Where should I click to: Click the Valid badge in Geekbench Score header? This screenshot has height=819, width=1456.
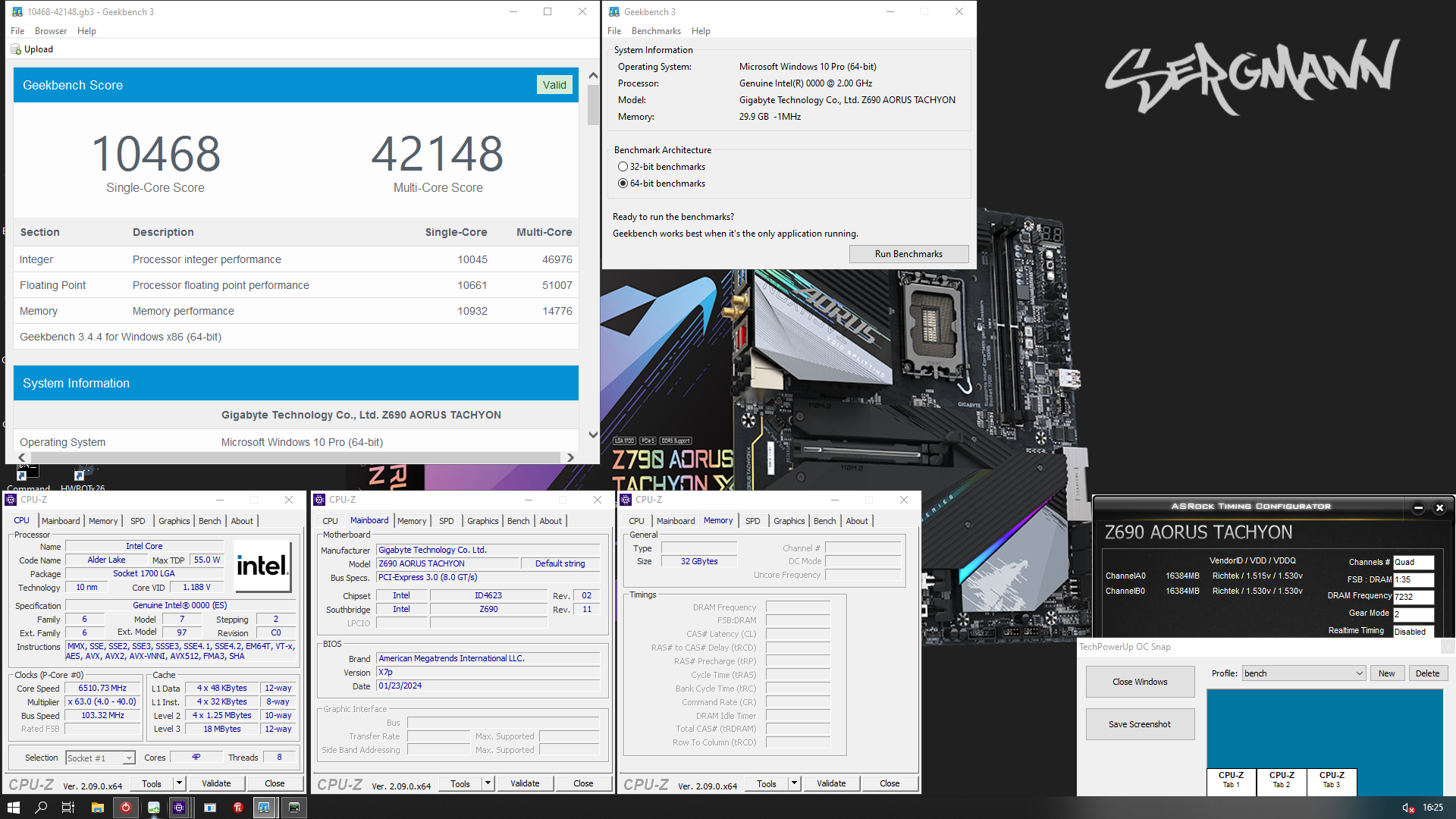(554, 85)
